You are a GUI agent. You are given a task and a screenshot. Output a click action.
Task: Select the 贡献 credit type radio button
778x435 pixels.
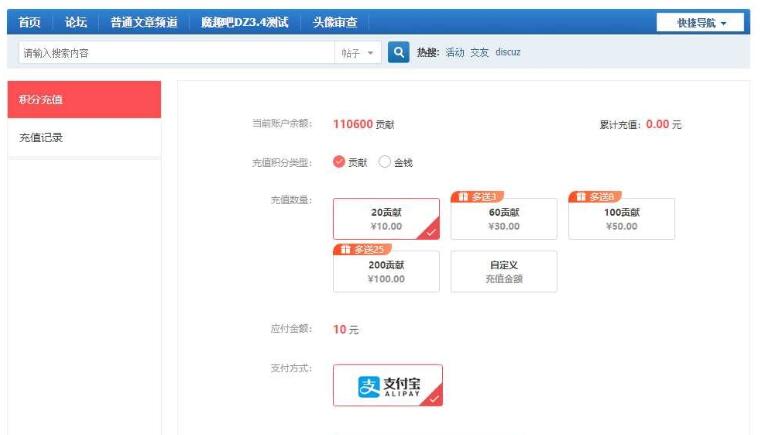(x=339, y=162)
